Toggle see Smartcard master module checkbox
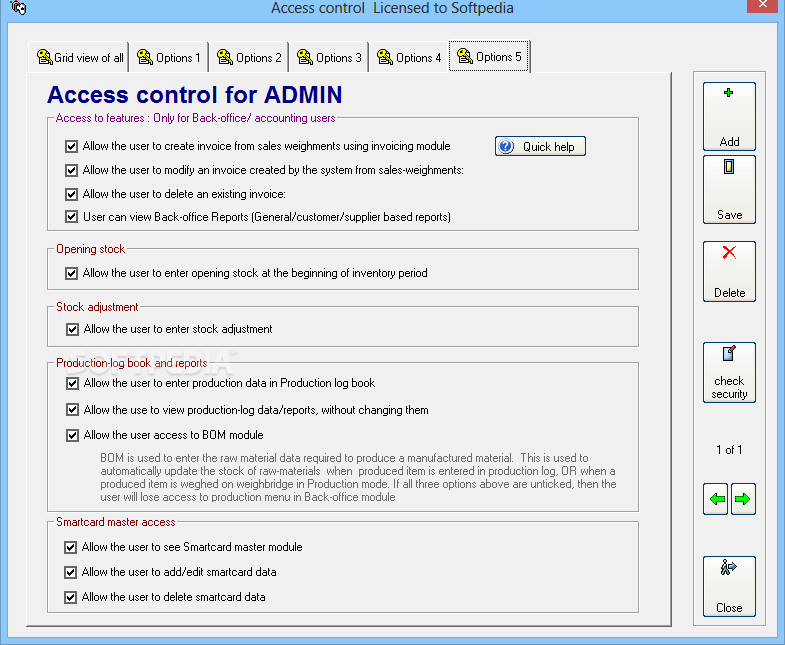 [x=70, y=547]
